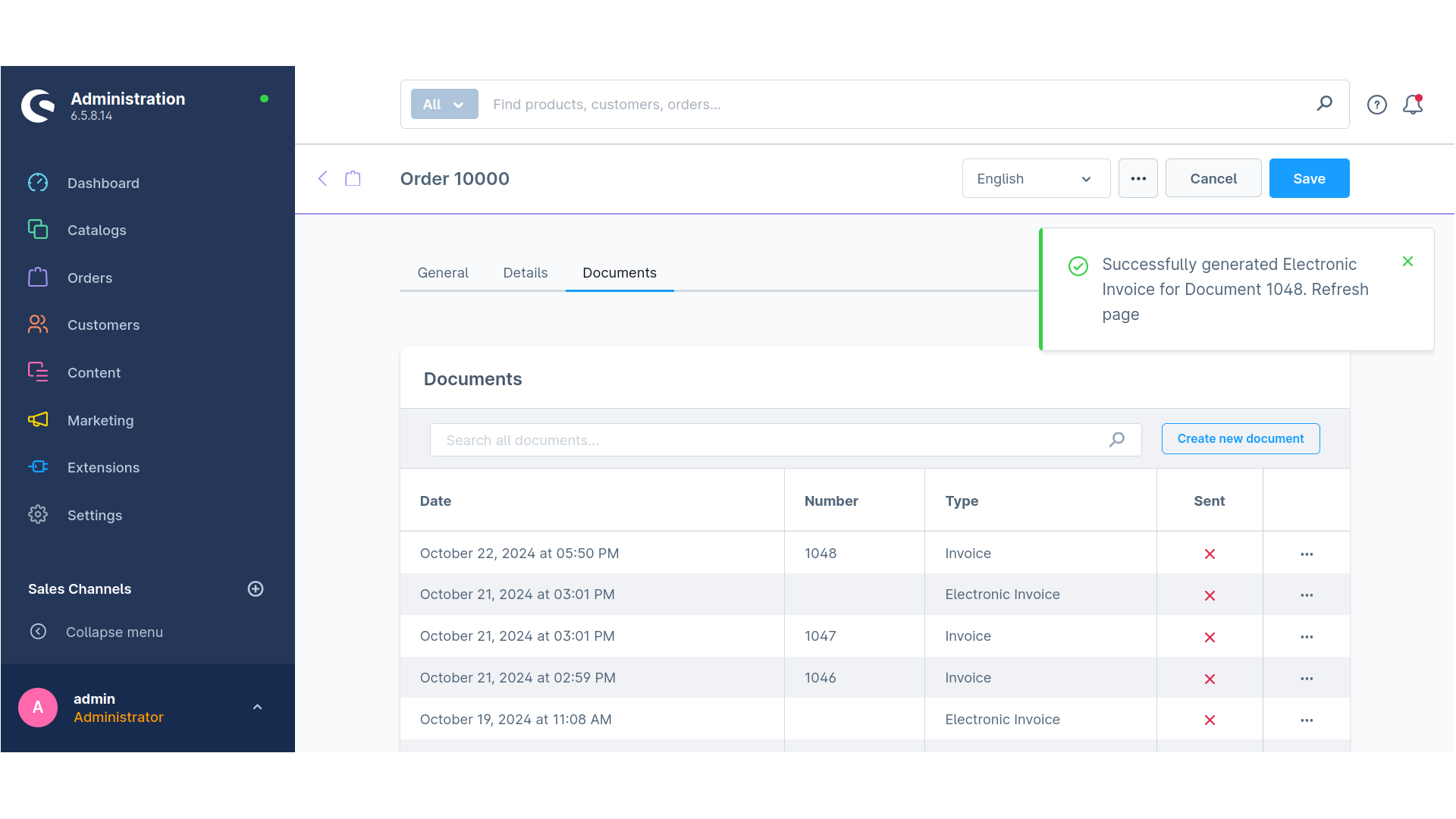Screen dimensions: 1456x819
Task: Switch to the General tab
Action: (443, 272)
